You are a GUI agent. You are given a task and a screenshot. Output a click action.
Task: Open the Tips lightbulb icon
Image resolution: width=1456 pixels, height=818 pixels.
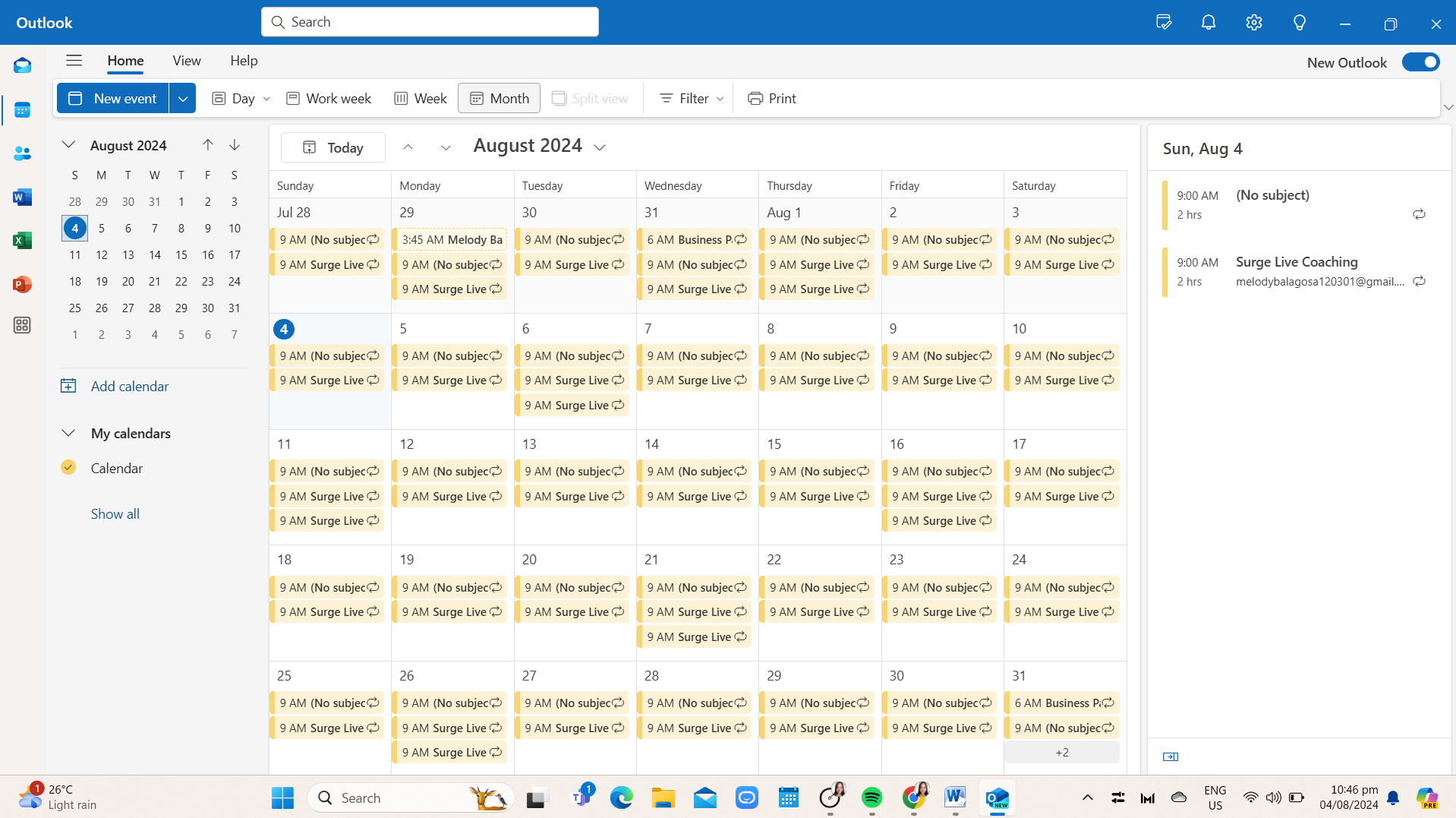pos(1300,22)
